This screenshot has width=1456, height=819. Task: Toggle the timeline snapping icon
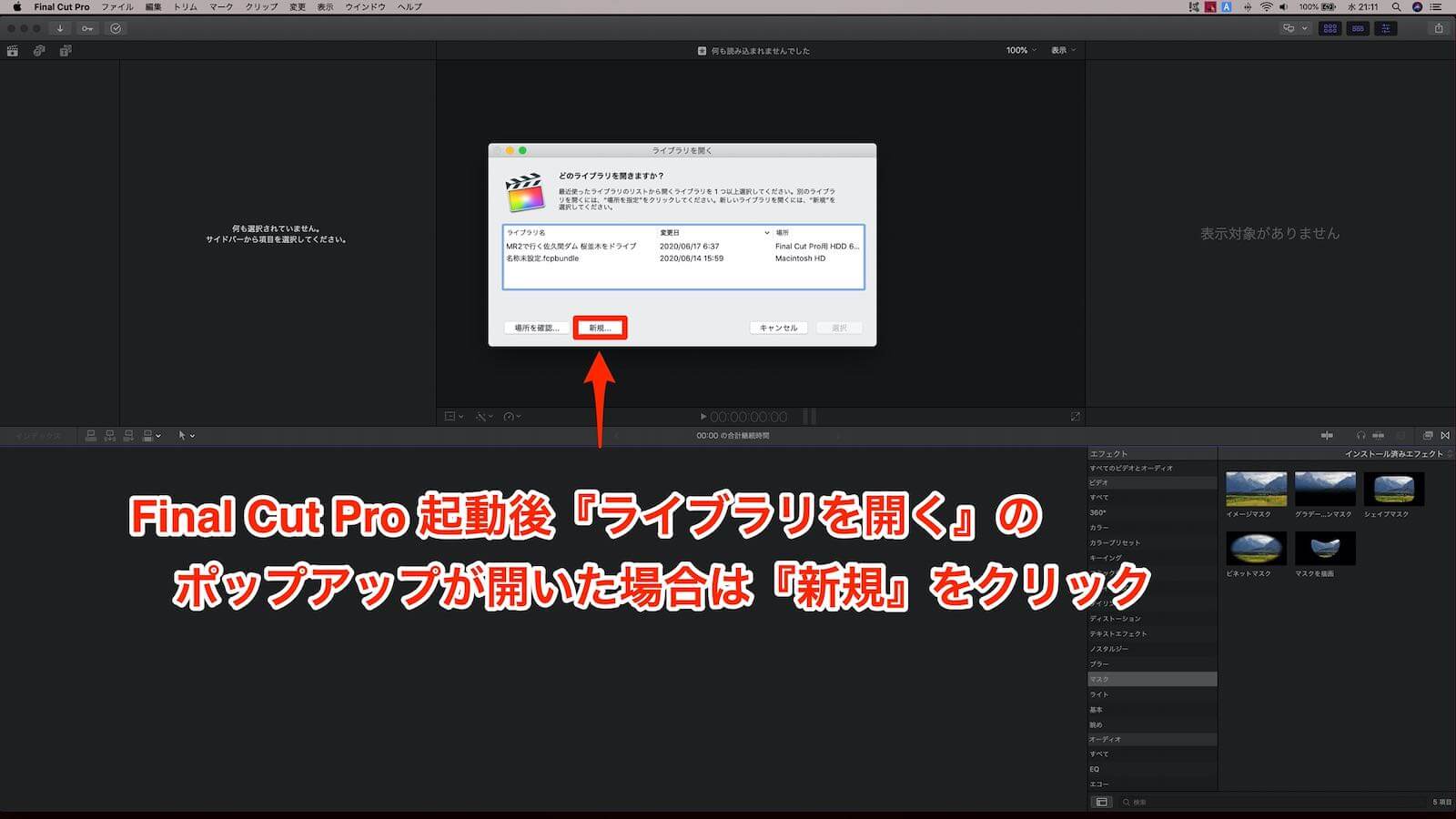tap(1378, 436)
